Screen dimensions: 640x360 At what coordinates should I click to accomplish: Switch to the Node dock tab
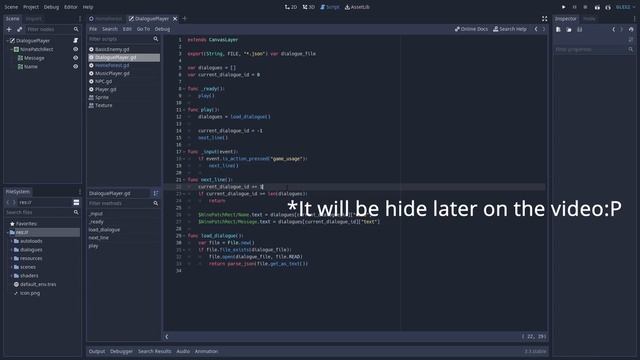[589, 19]
